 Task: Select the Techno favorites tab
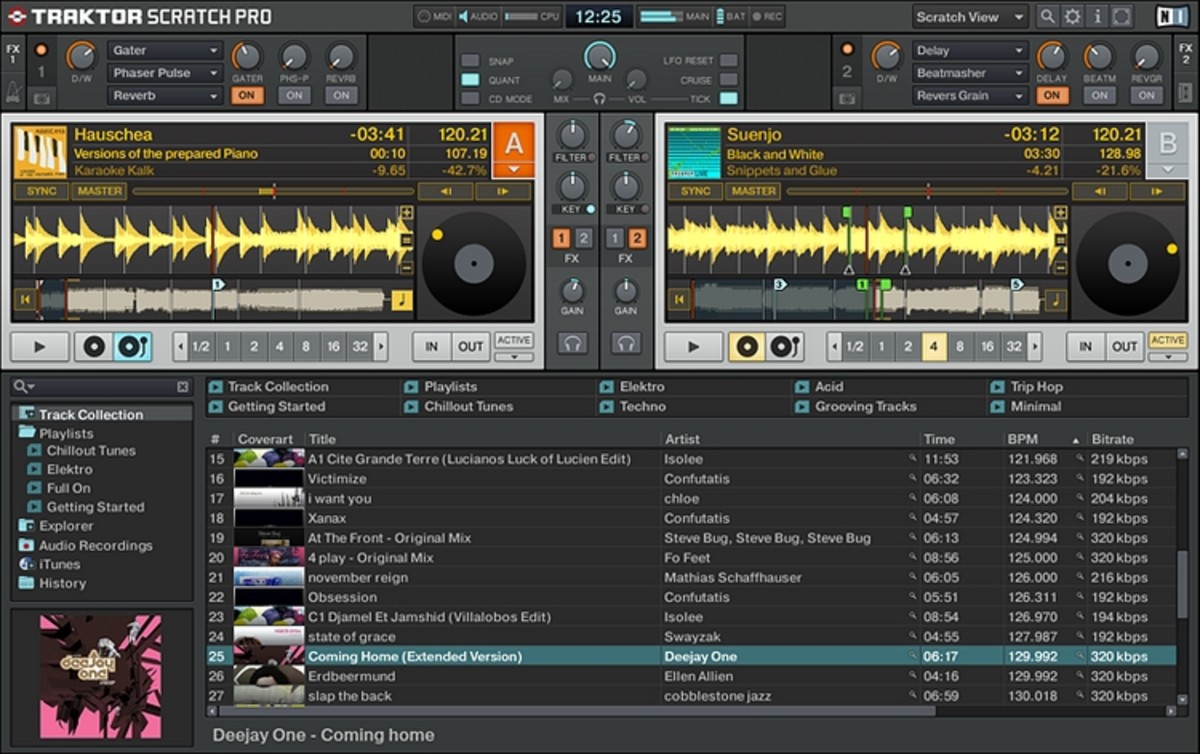tap(642, 407)
